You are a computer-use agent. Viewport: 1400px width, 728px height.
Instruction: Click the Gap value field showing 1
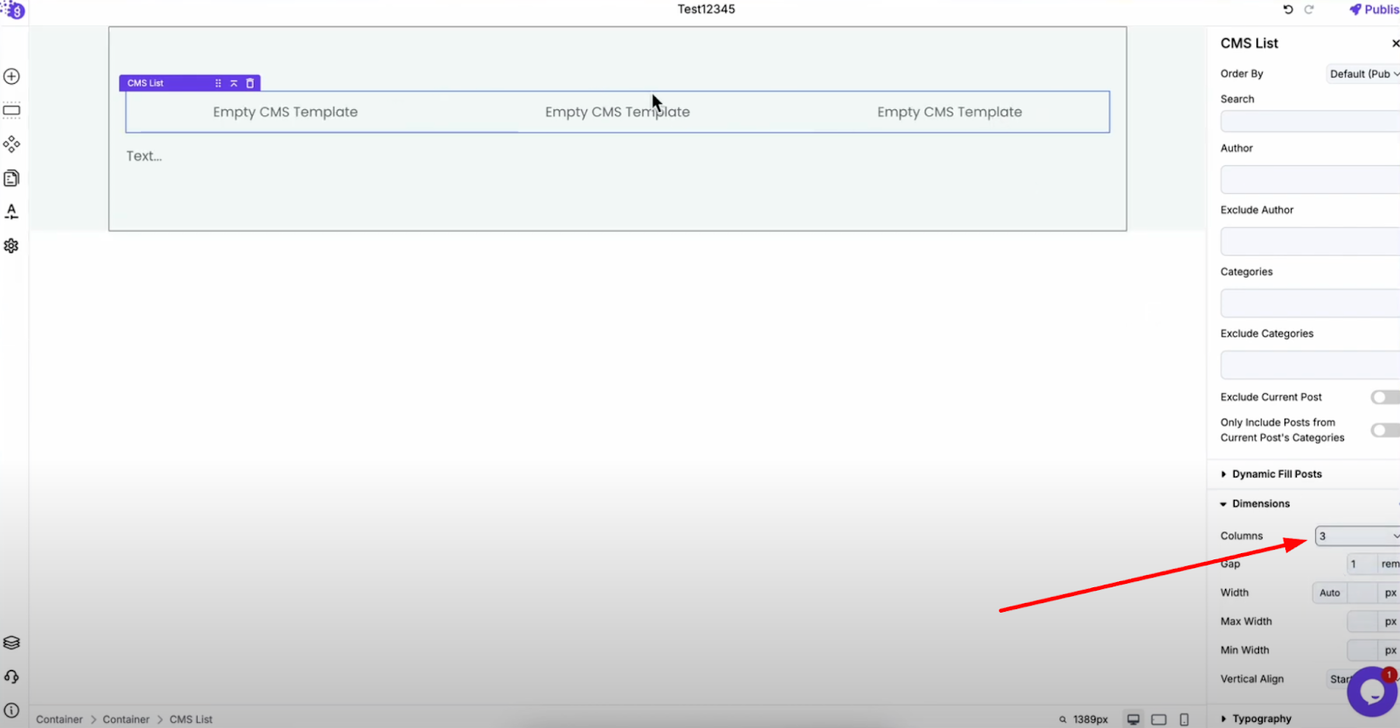[x=1362, y=564]
